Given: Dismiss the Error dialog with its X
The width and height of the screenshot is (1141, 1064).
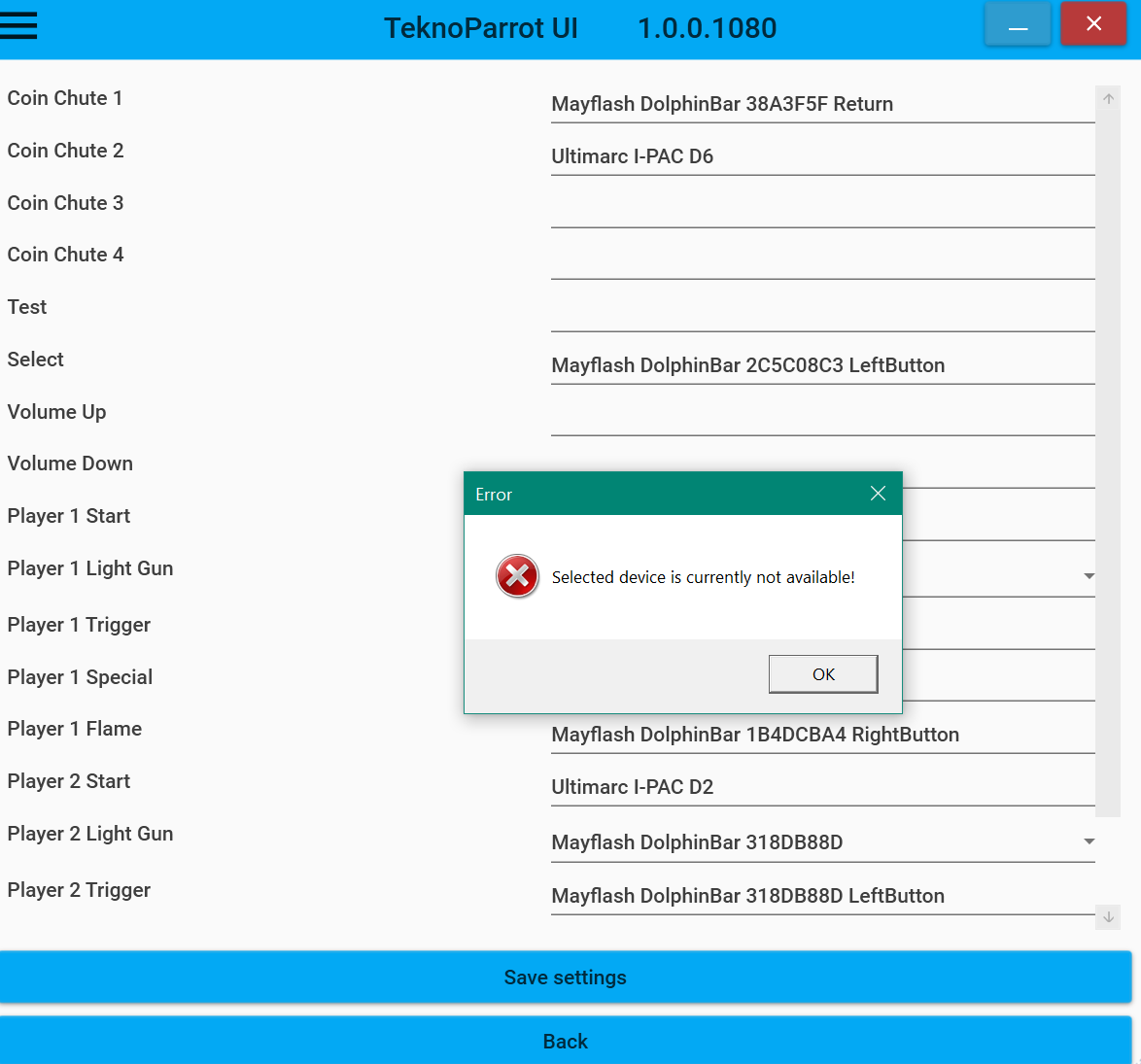Looking at the screenshot, I should (878, 494).
